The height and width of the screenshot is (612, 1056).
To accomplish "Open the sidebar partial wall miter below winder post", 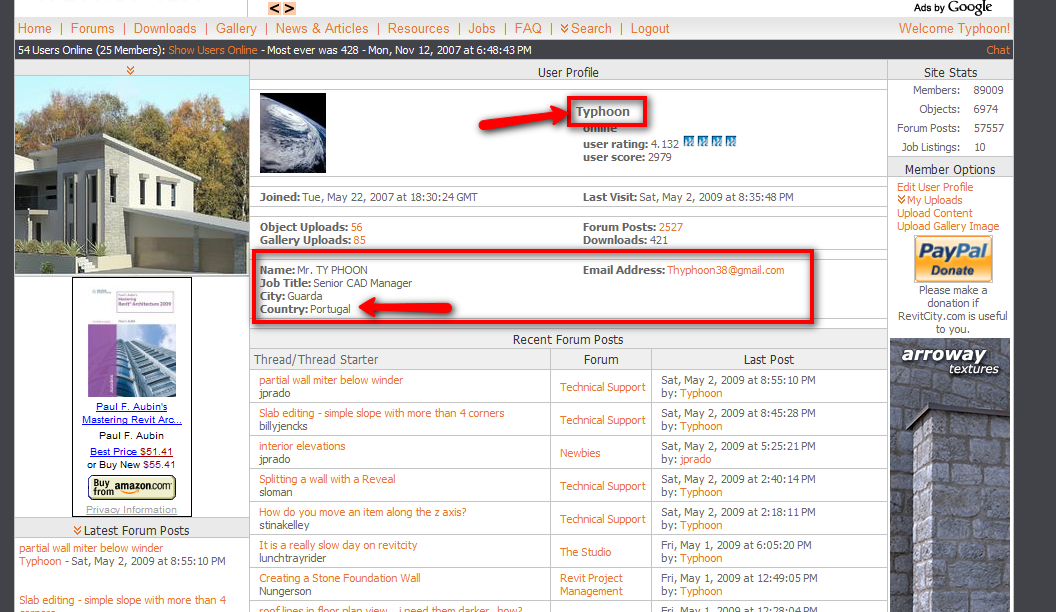I will tap(91, 548).
